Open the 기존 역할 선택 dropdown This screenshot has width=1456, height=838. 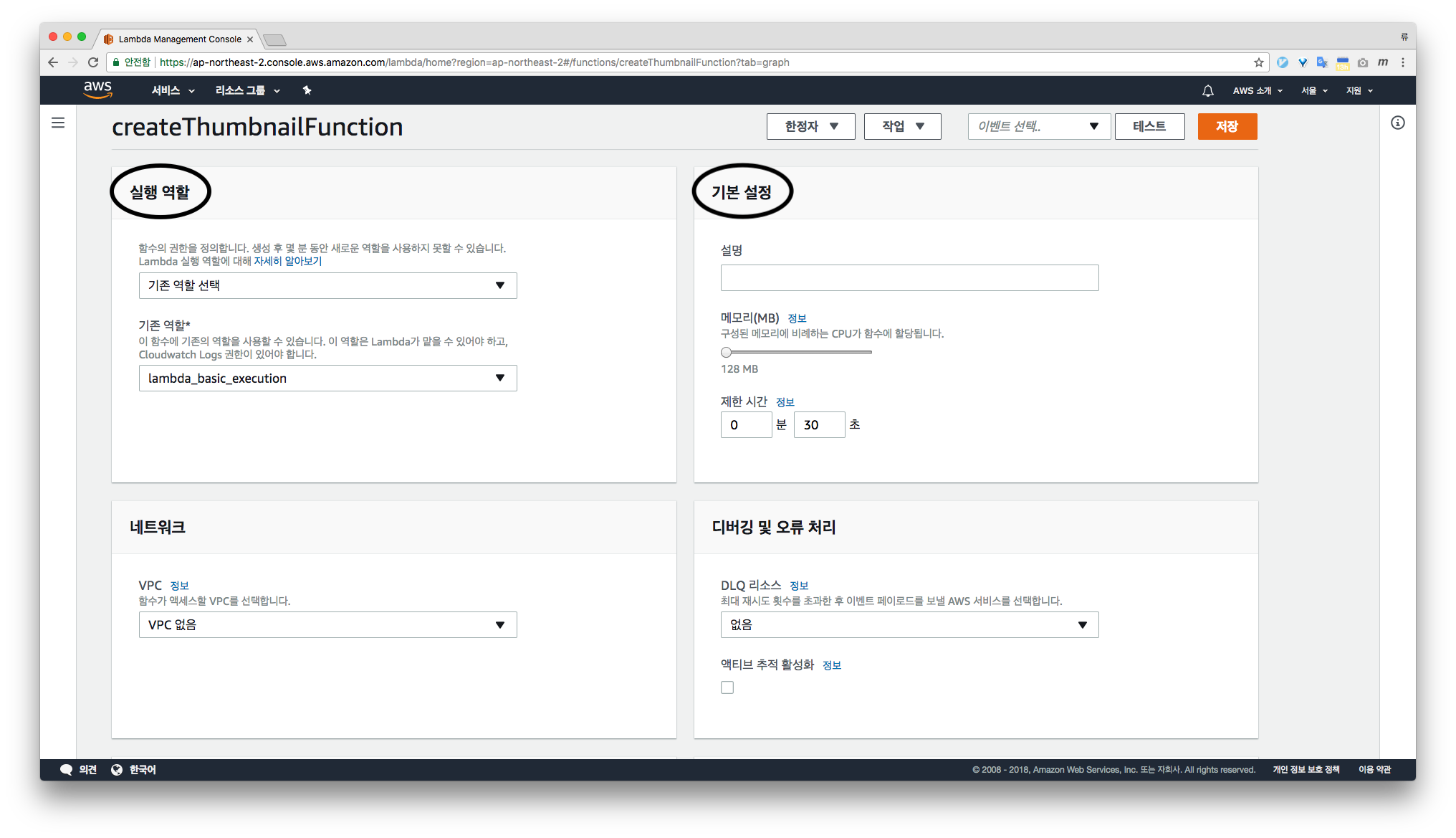[327, 285]
